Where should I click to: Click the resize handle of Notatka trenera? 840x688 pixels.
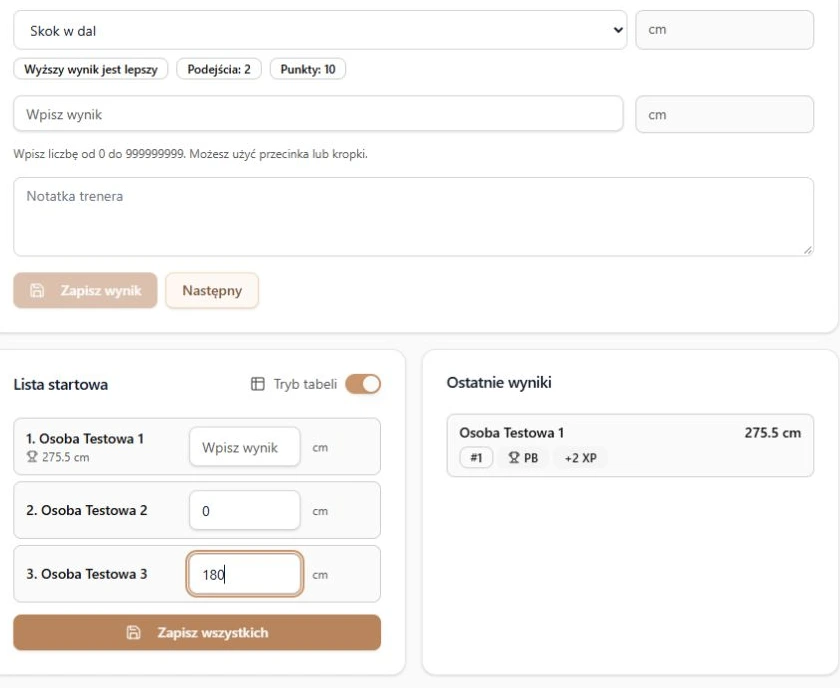coord(808,250)
